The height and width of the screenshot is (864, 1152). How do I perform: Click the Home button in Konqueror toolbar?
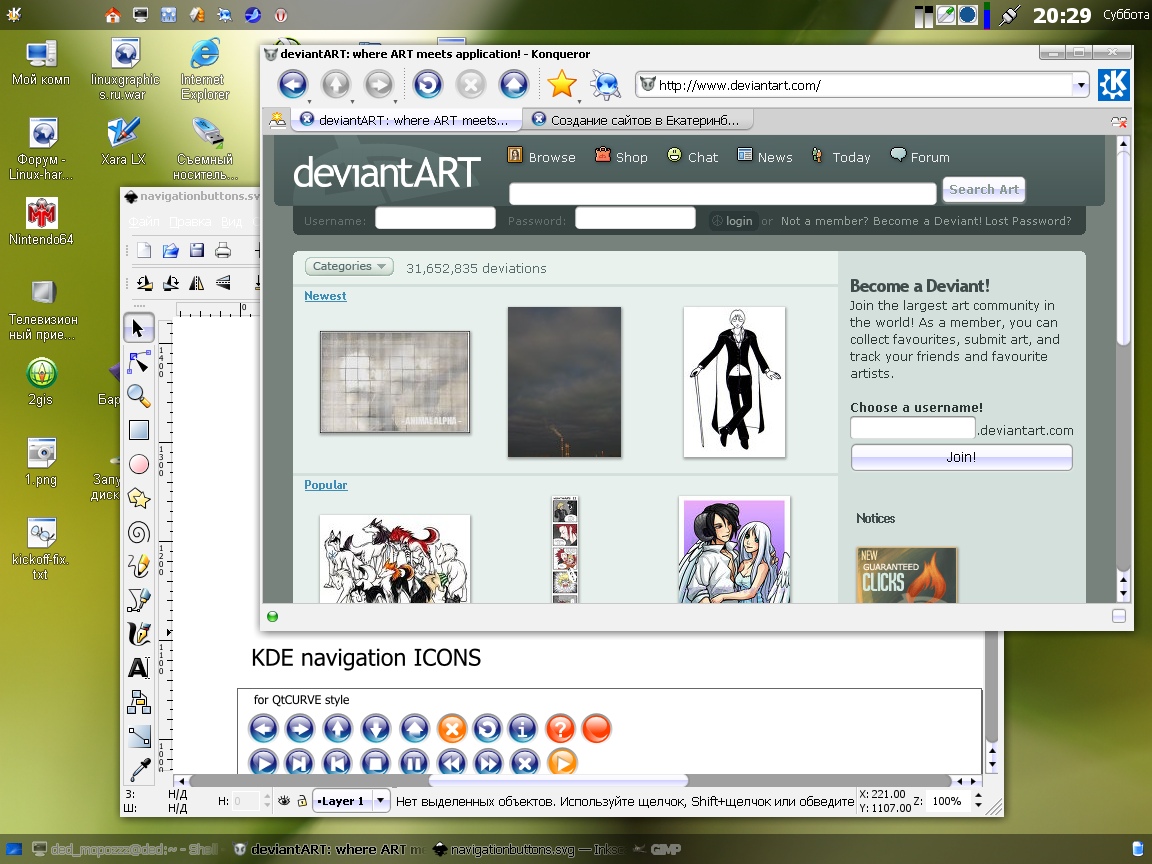click(514, 84)
